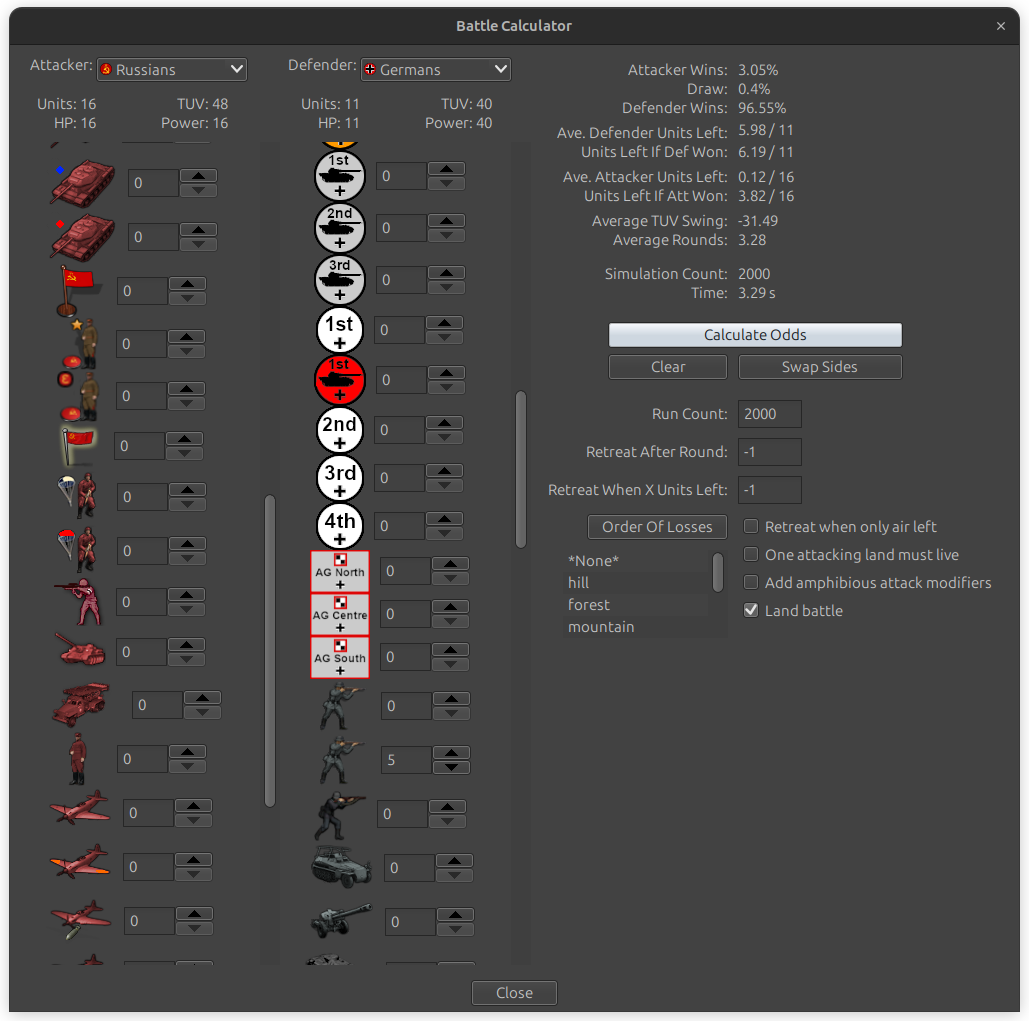The image size is (1029, 1021).
Task: Click the German 1st tank unit icon
Action: click(x=339, y=176)
